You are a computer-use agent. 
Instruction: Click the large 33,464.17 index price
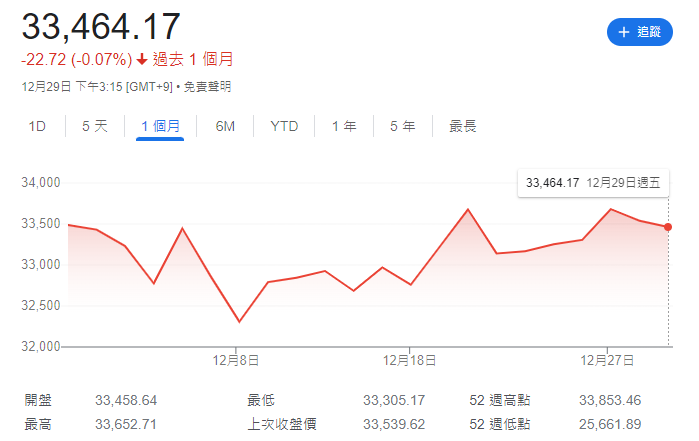(x=101, y=27)
